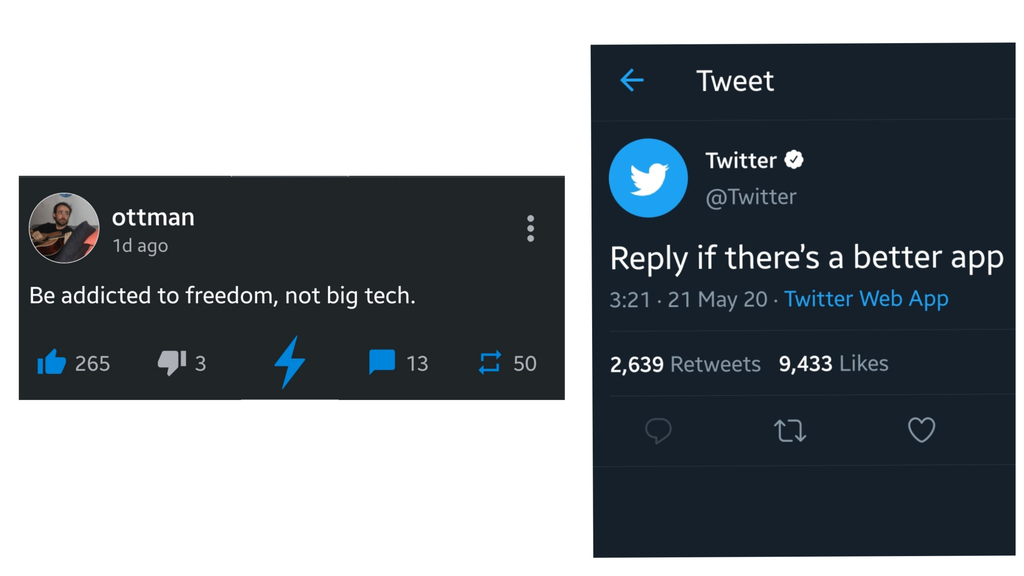The image size is (1024, 576).
Task: Click the ottman username
Action: point(153,217)
